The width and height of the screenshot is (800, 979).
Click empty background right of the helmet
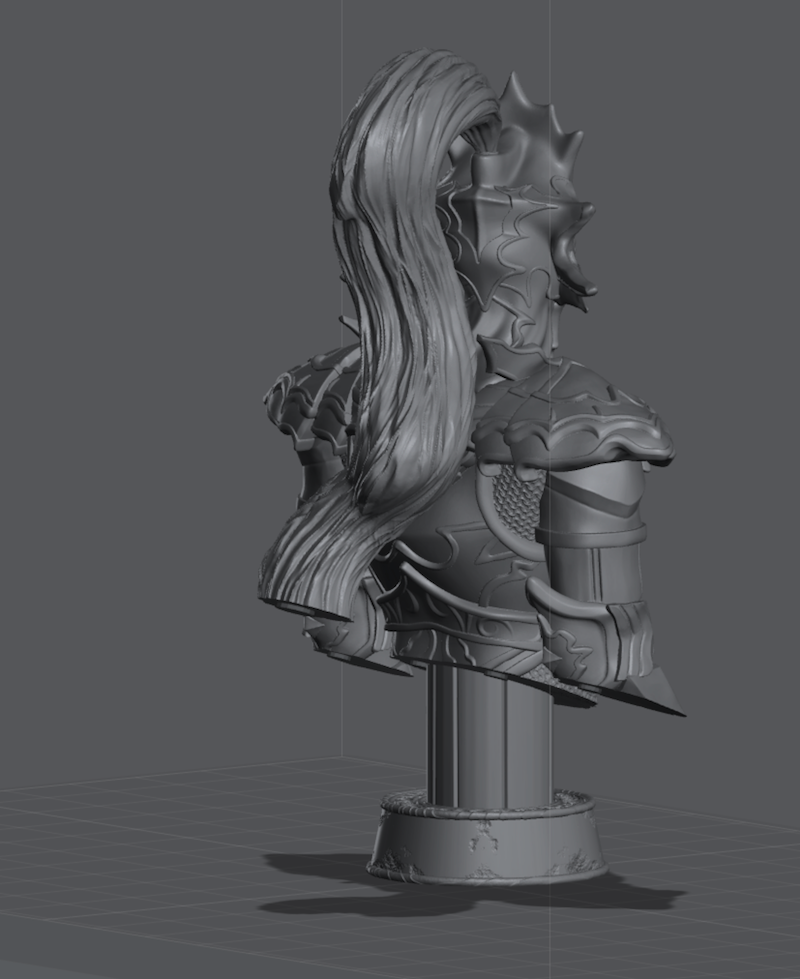pos(700,200)
